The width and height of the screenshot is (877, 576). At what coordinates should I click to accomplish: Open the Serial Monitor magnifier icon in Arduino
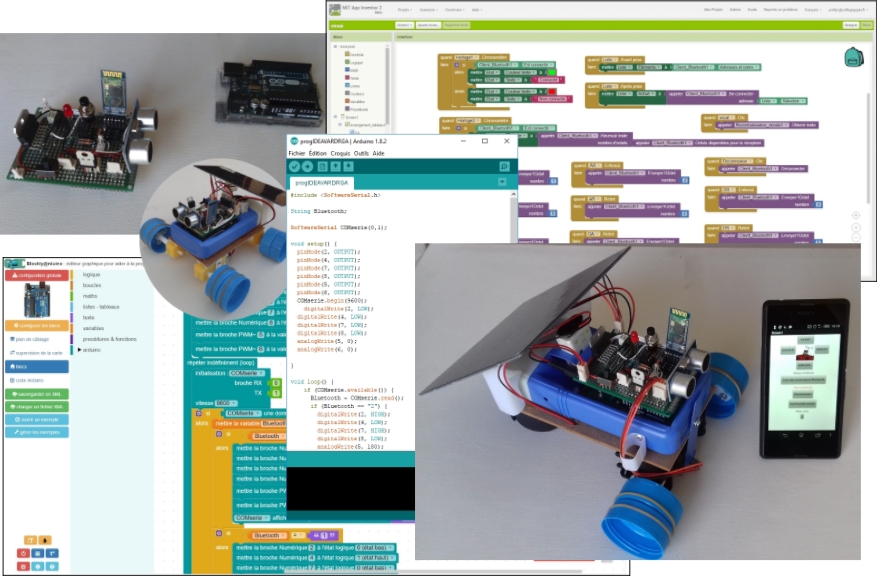pos(504,166)
